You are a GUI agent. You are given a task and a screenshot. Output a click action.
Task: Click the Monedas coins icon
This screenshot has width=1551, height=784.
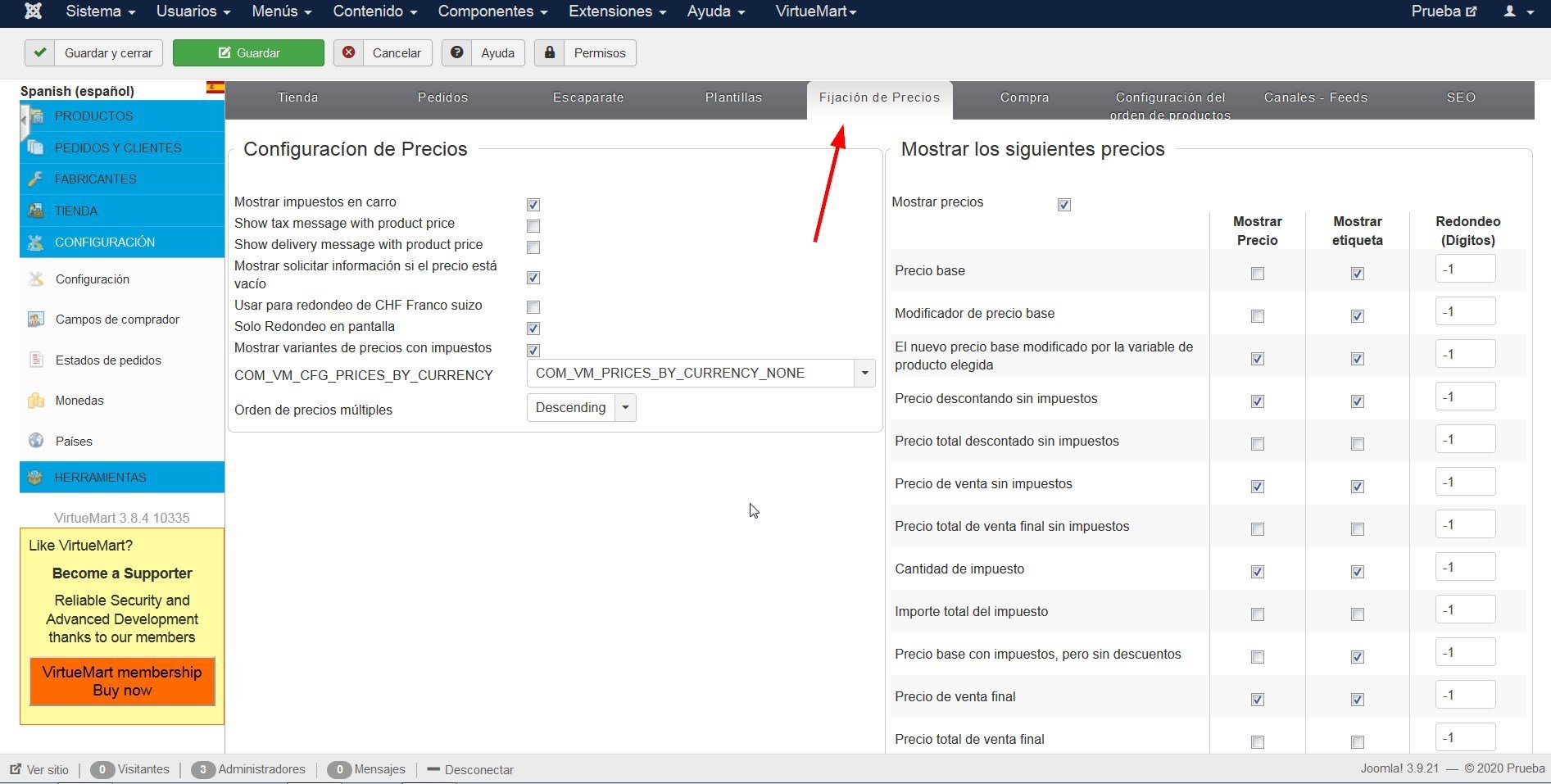(x=36, y=401)
